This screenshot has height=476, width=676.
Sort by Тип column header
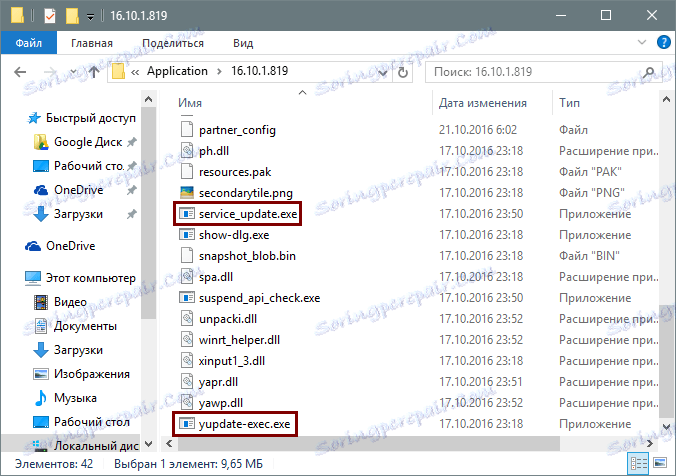pyautogui.click(x=569, y=103)
